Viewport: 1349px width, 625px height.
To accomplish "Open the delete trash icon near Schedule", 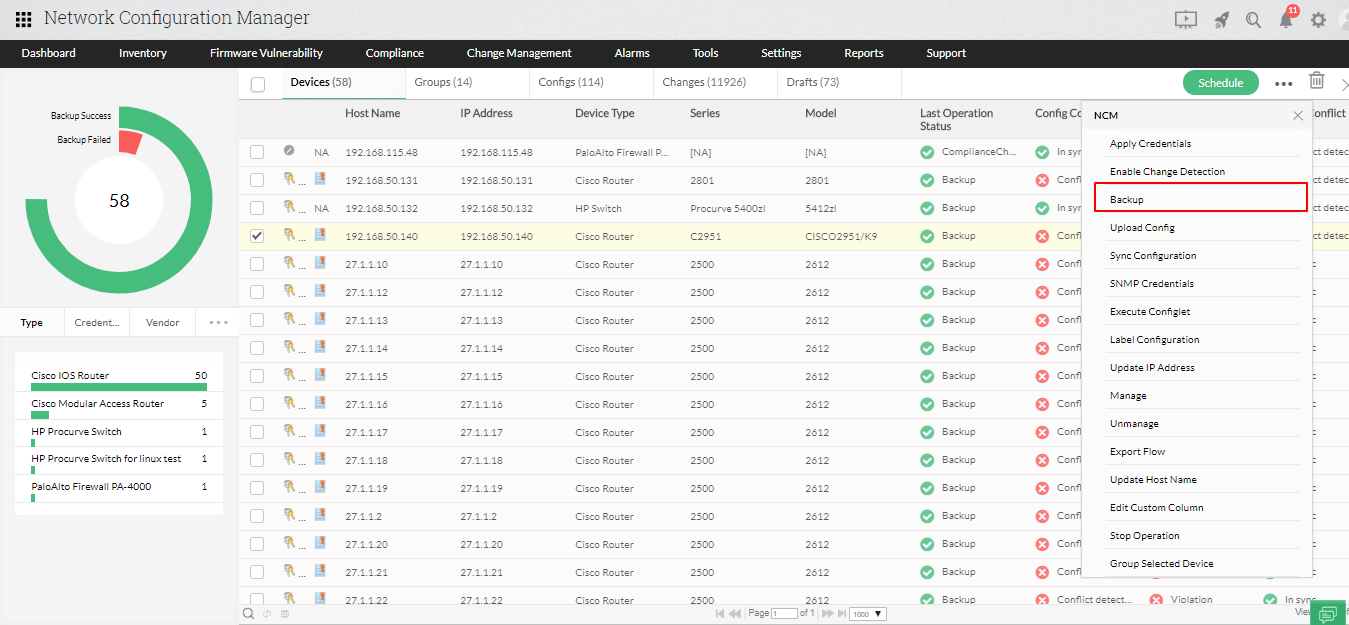I will coord(1316,81).
